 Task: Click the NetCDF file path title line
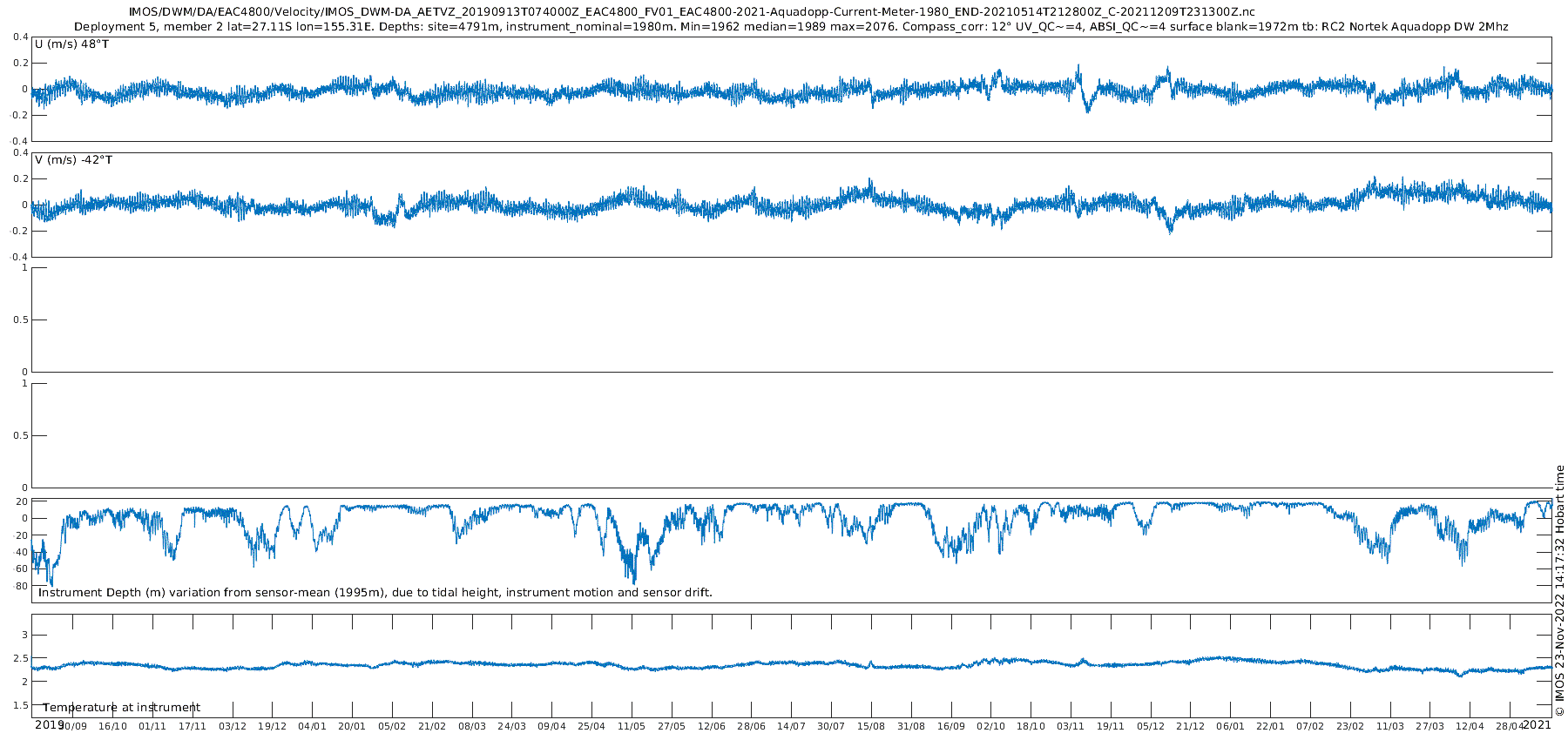(x=692, y=12)
